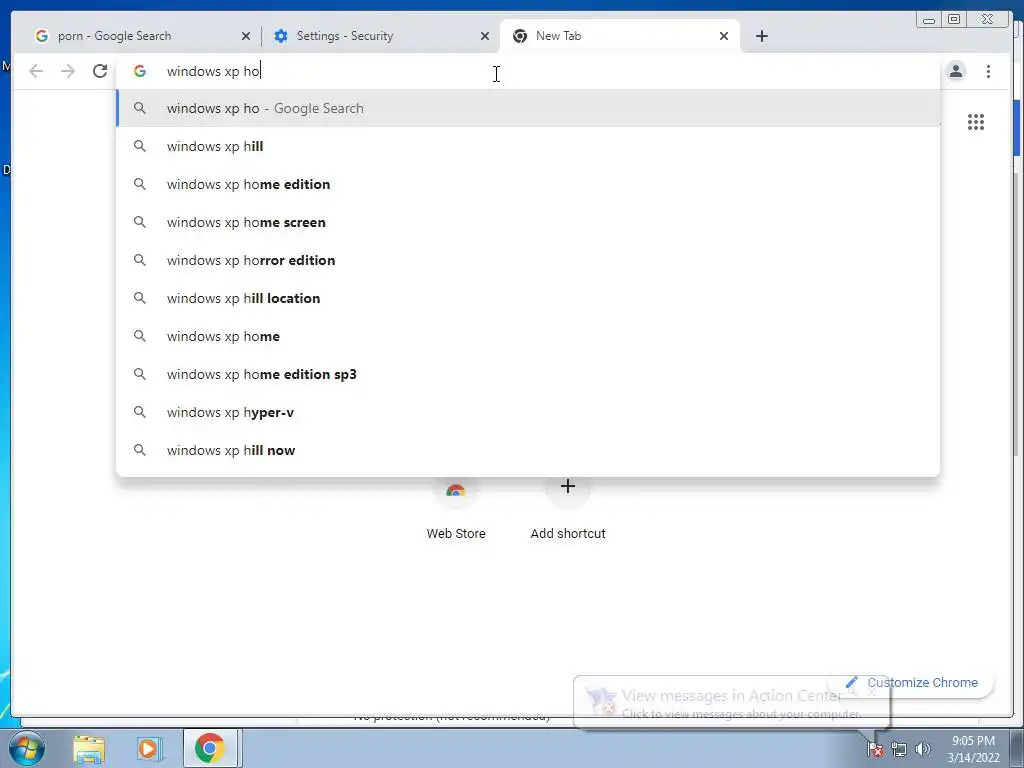Switch to the Settings - Security tab
Viewport: 1024px width, 768px height.
tap(380, 36)
